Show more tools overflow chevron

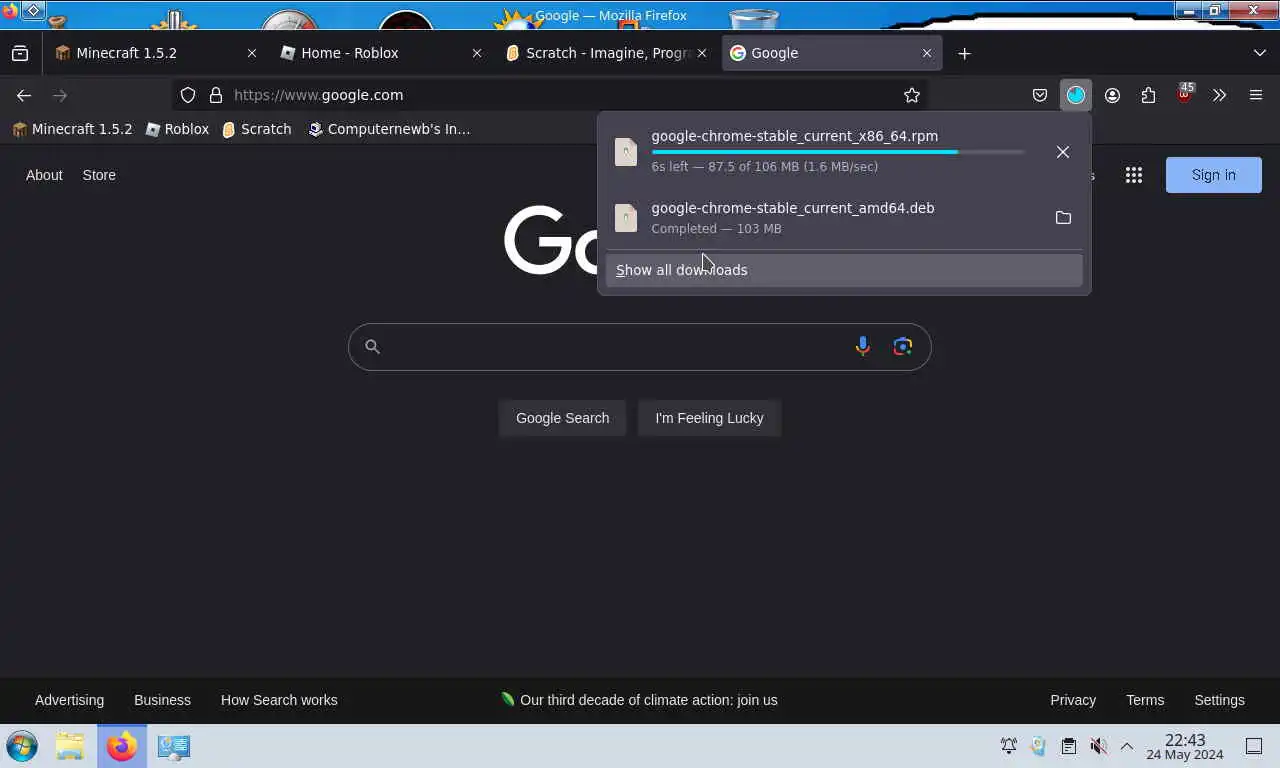click(1219, 95)
